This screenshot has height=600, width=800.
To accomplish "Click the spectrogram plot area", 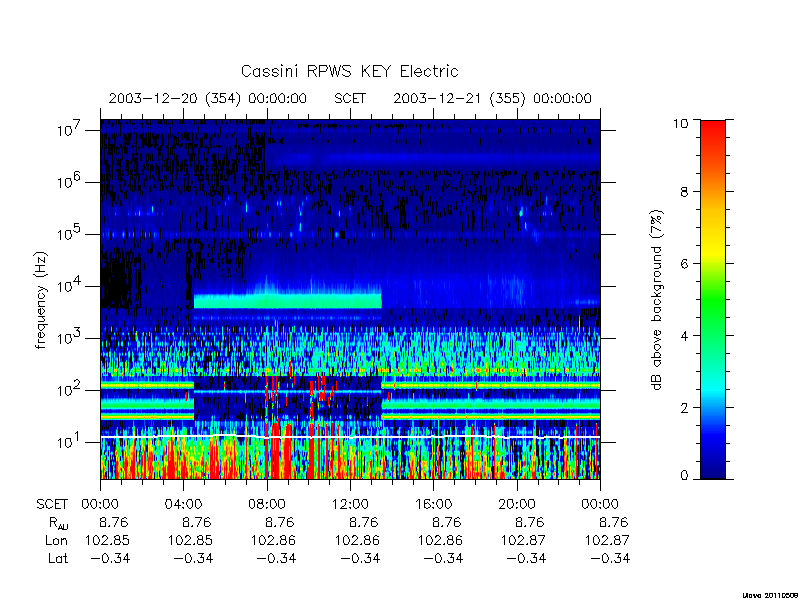I will (x=350, y=299).
